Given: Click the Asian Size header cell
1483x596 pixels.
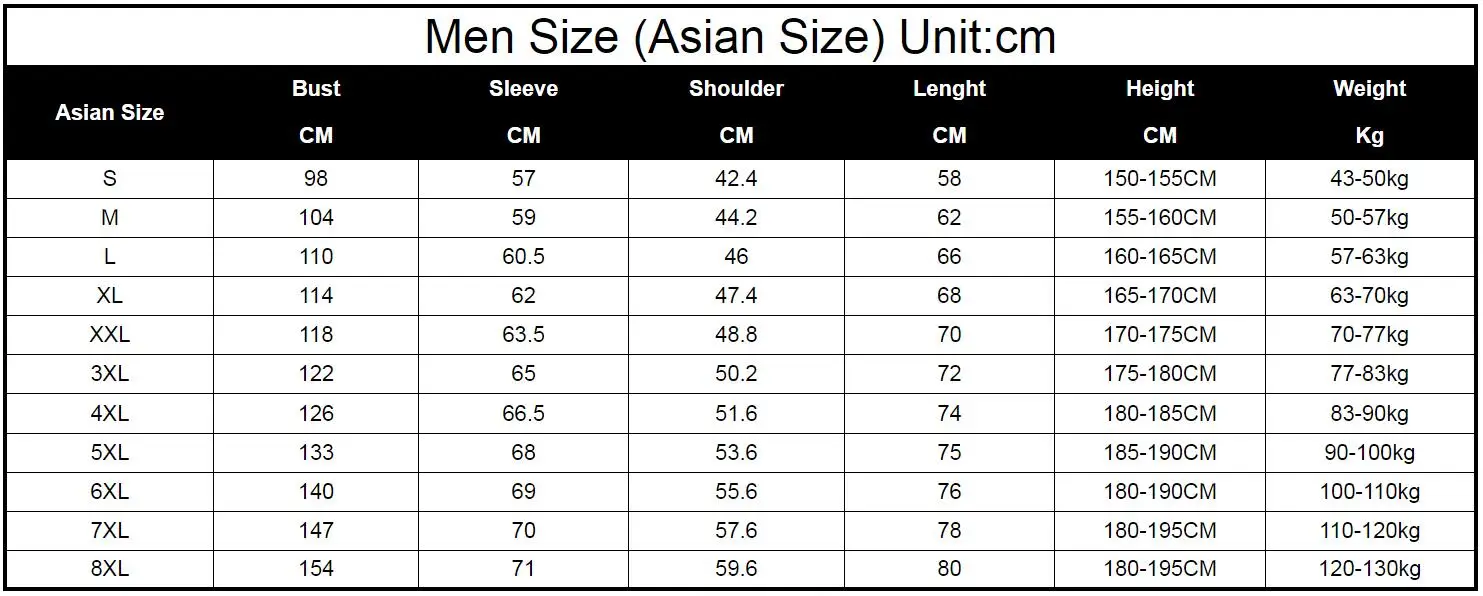Looking at the screenshot, I should coord(109,113).
